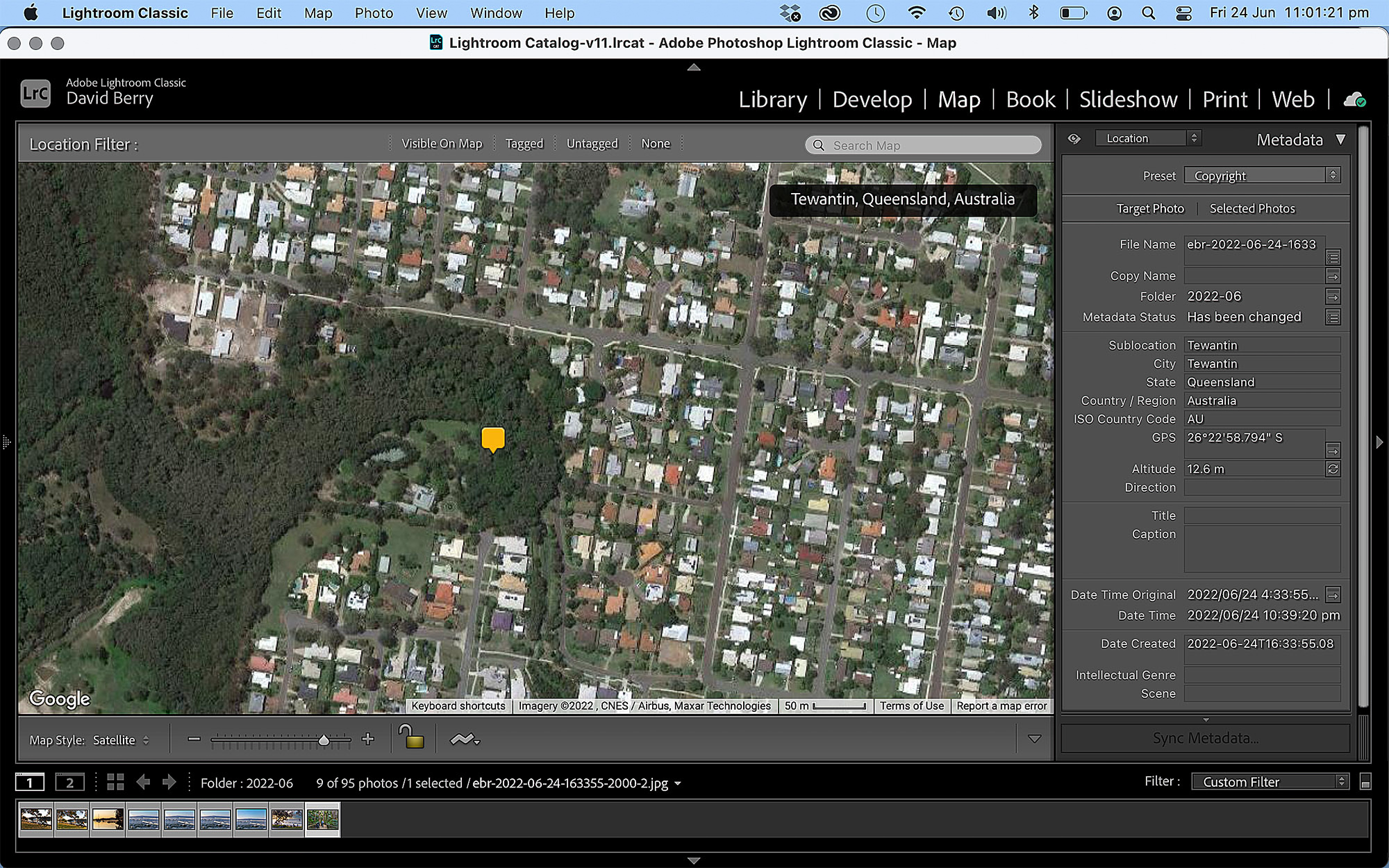
Task: Click the cloud sync status icon
Action: (1354, 100)
